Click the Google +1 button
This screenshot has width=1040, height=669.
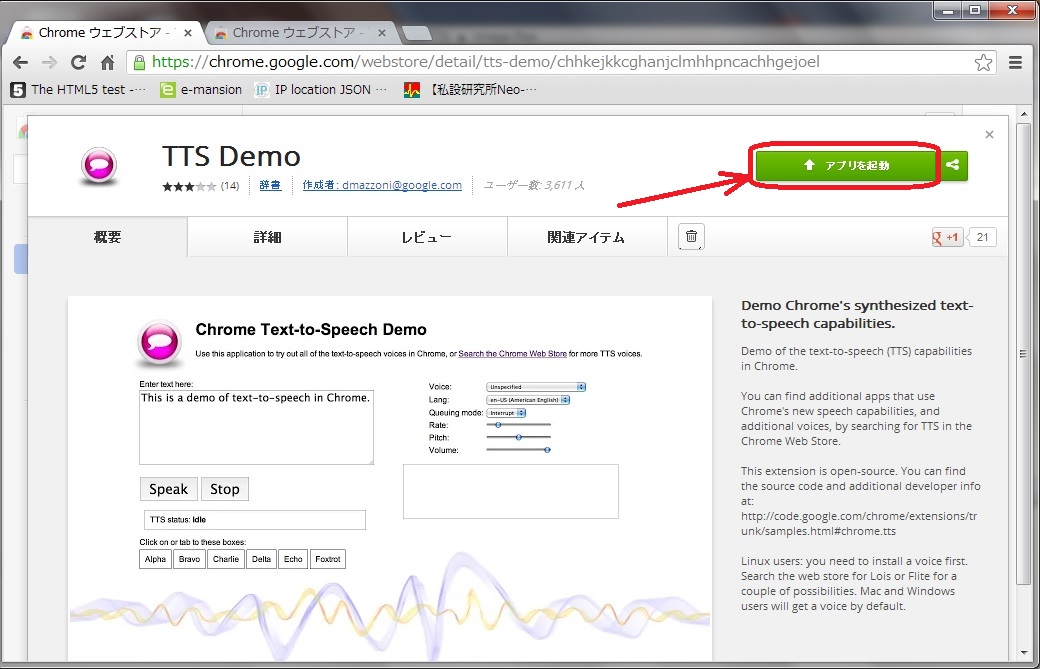tap(947, 237)
